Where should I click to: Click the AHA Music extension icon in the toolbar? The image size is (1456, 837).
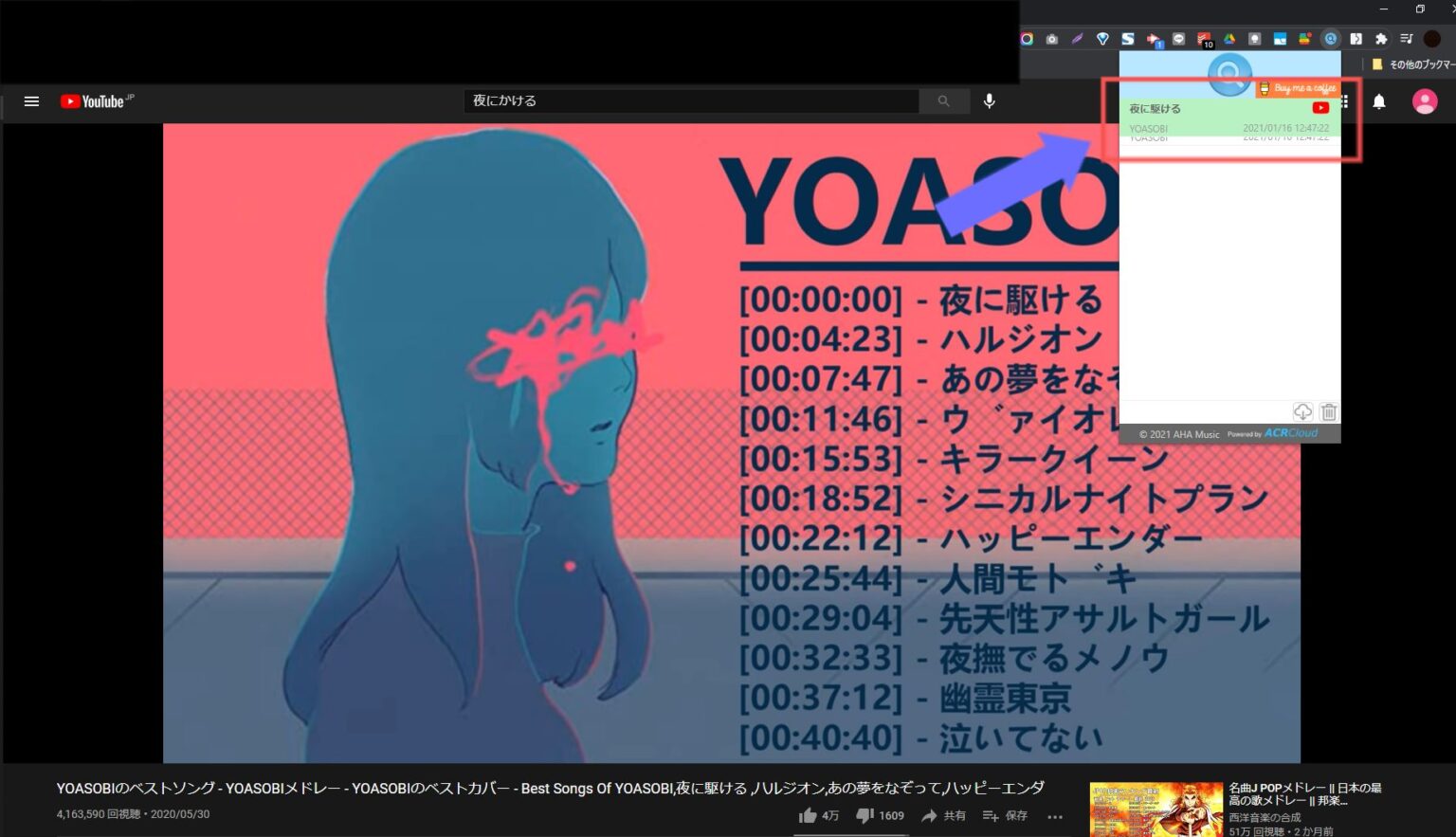coord(1330,38)
